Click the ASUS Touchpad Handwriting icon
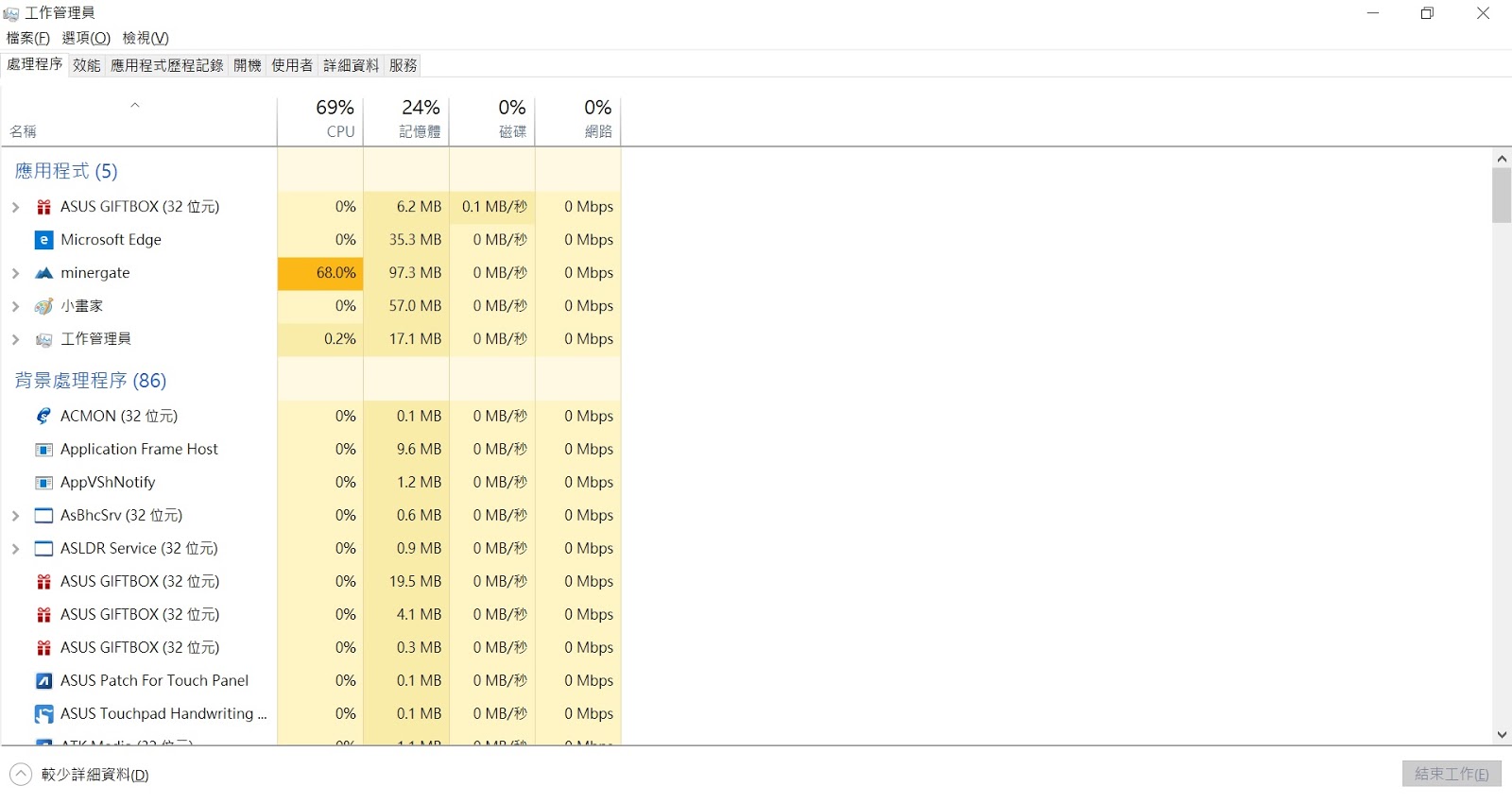The image size is (1512, 803). [43, 714]
